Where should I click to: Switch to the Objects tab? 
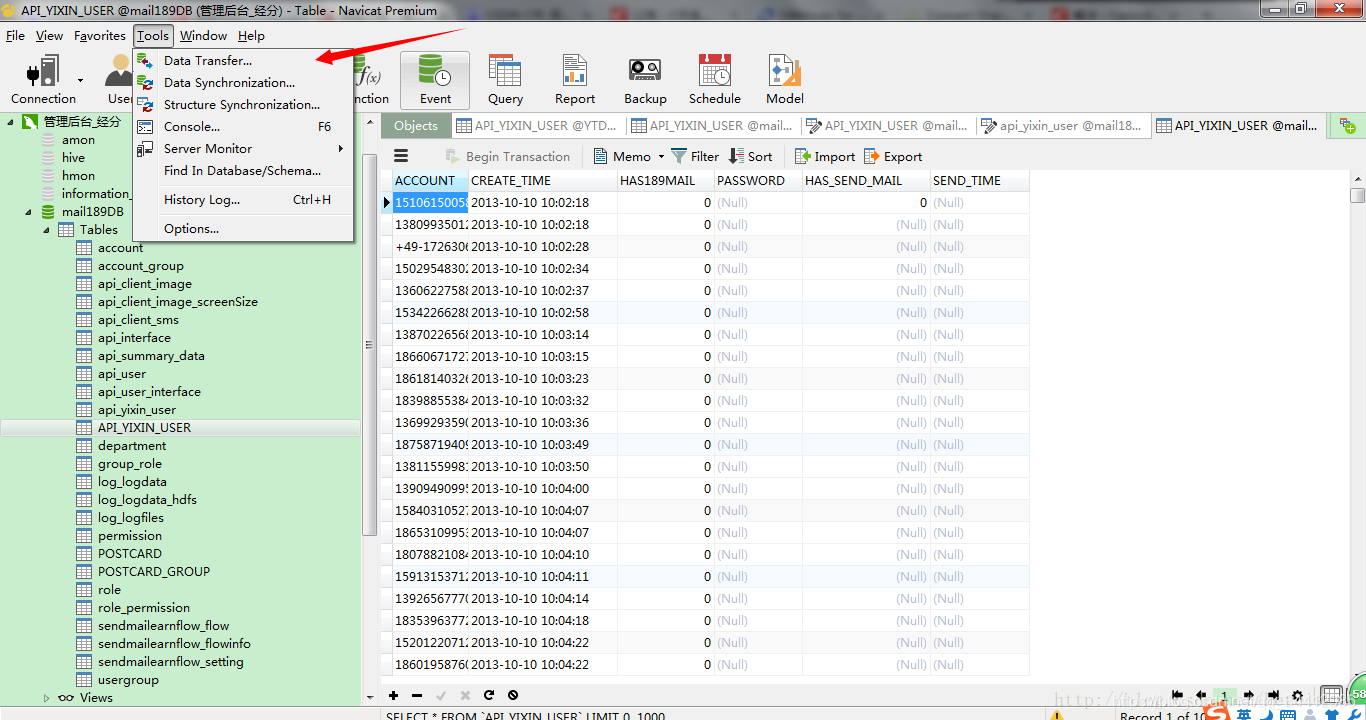(416, 126)
